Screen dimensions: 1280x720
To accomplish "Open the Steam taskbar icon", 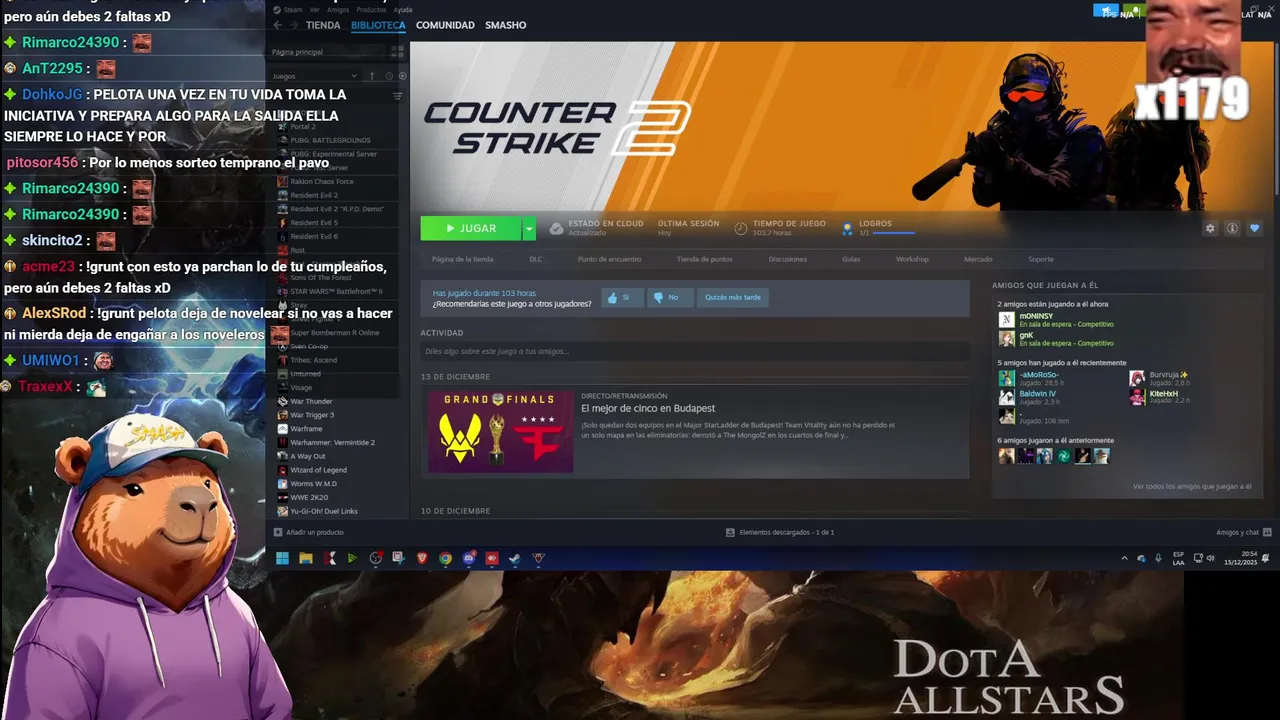I will (x=515, y=559).
